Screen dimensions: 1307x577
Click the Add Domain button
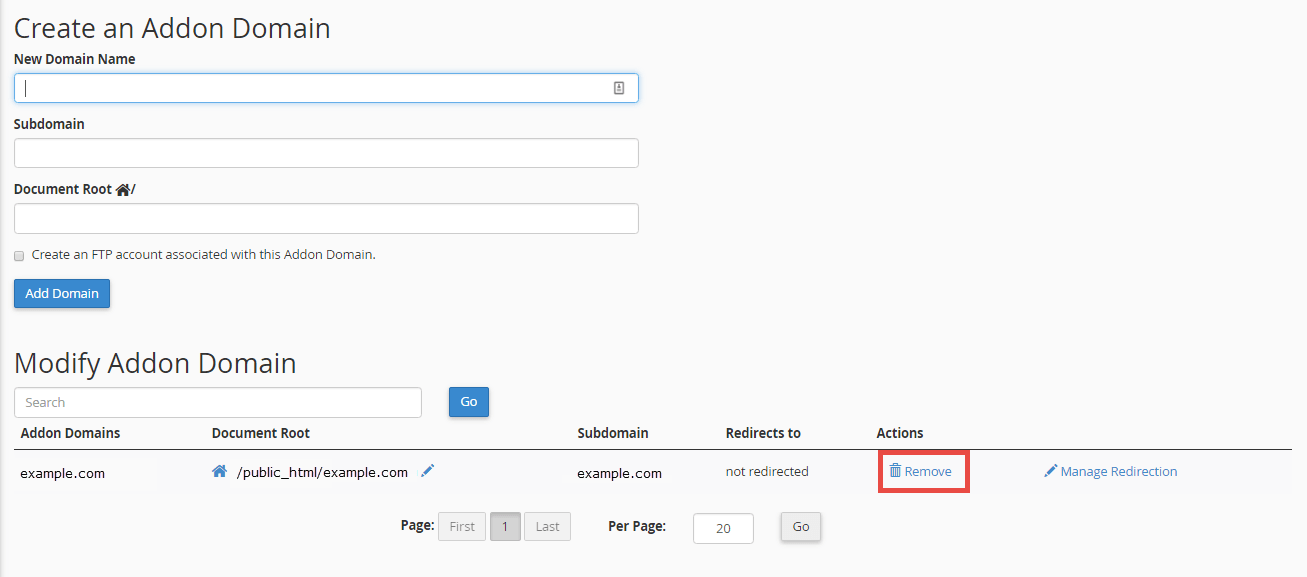pyautogui.click(x=62, y=293)
